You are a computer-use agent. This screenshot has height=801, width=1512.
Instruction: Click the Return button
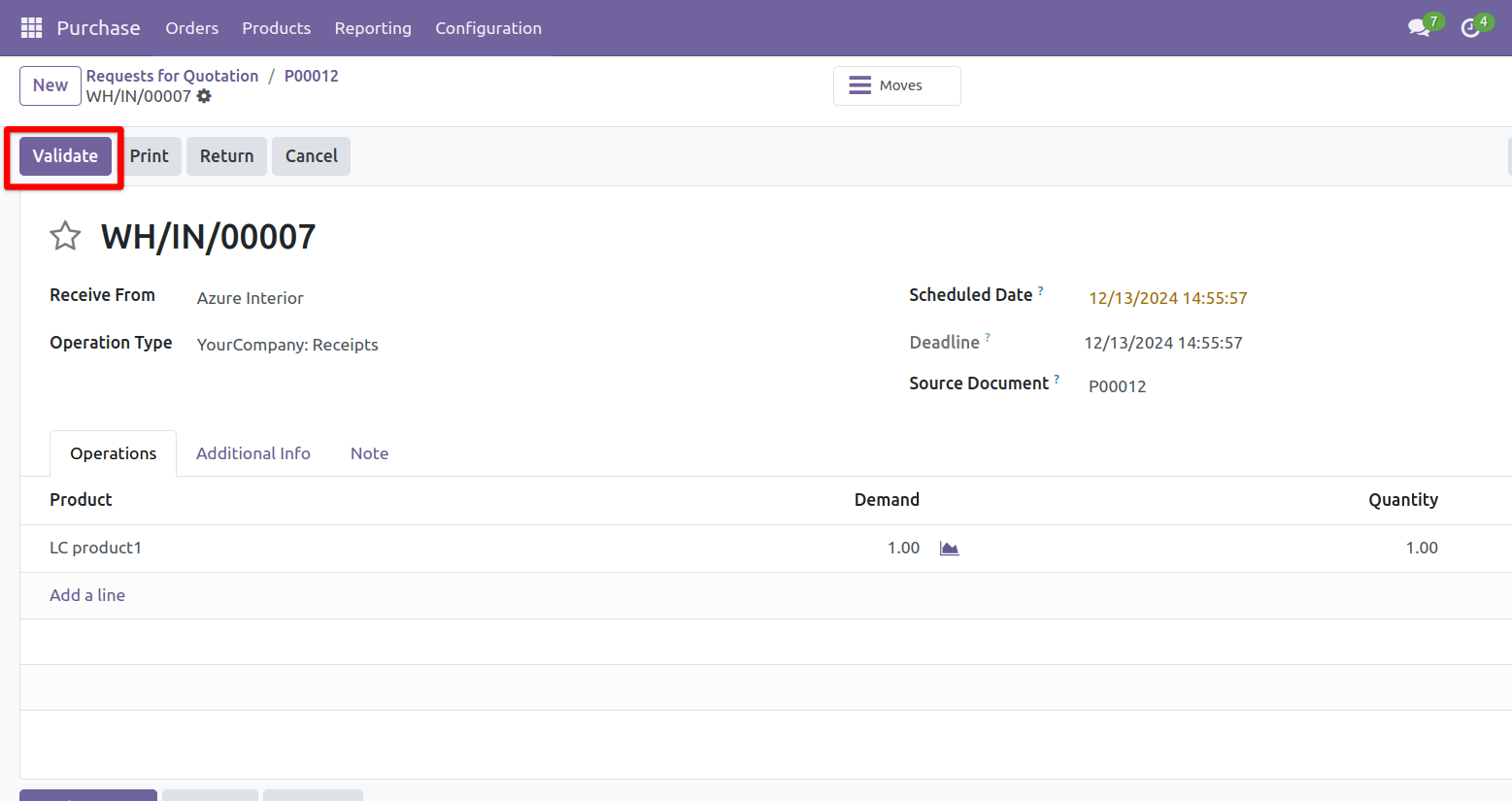coord(227,156)
